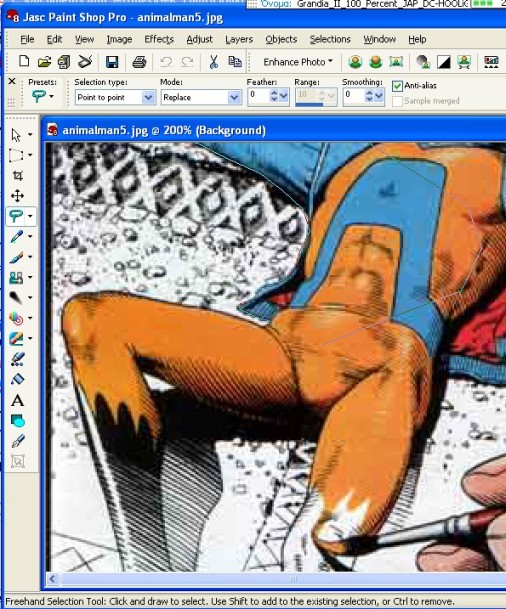Screen dimensions: 506x609
Task: Open the Presets lasso dropdown
Action: pyautogui.click(x=51, y=96)
